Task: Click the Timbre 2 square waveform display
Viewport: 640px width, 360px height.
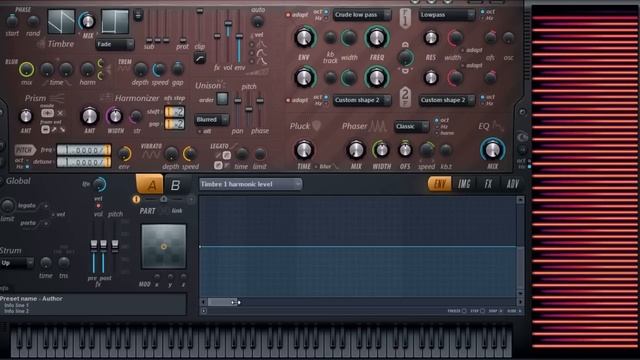Action: [x=115, y=21]
